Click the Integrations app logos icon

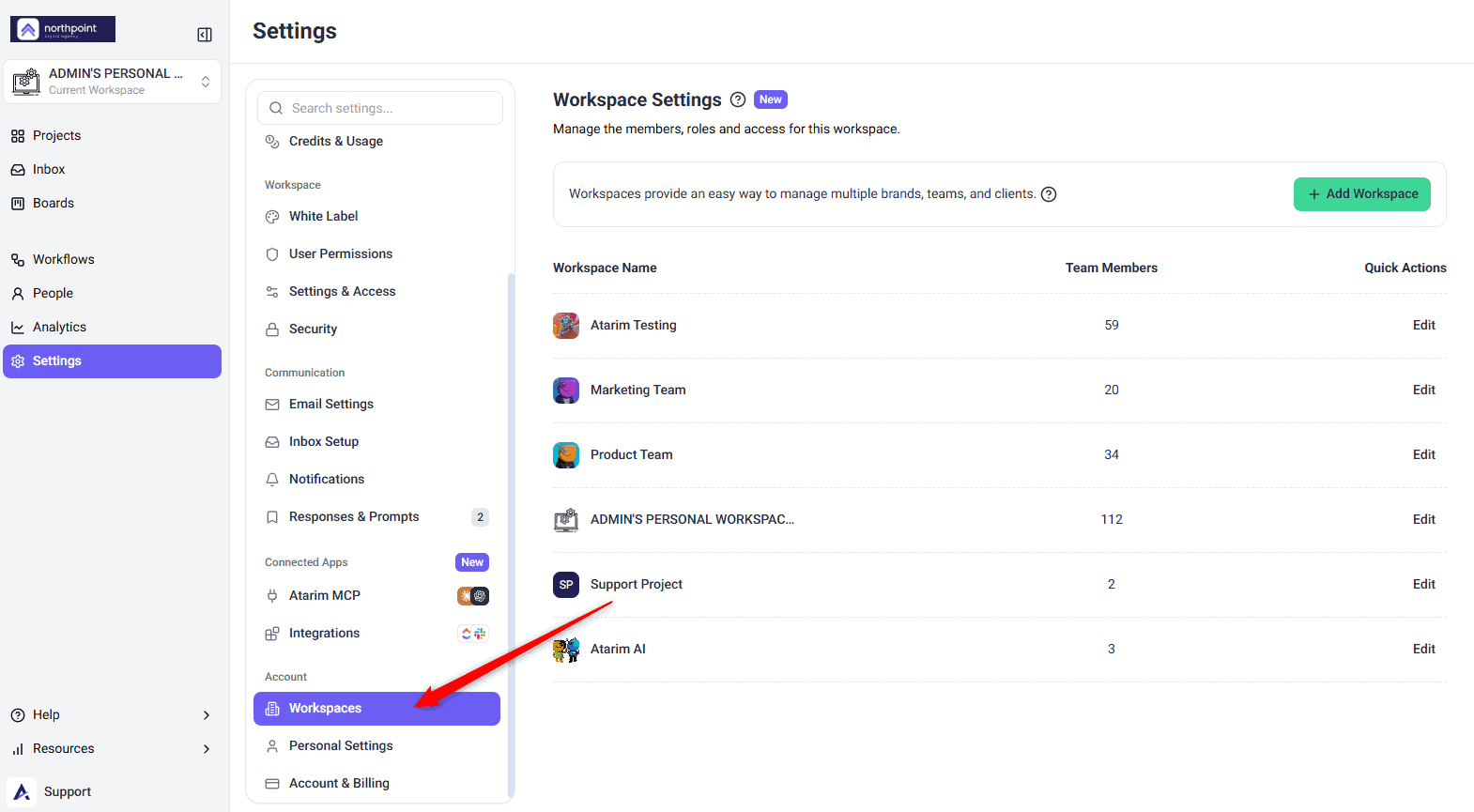pyautogui.click(x=473, y=634)
